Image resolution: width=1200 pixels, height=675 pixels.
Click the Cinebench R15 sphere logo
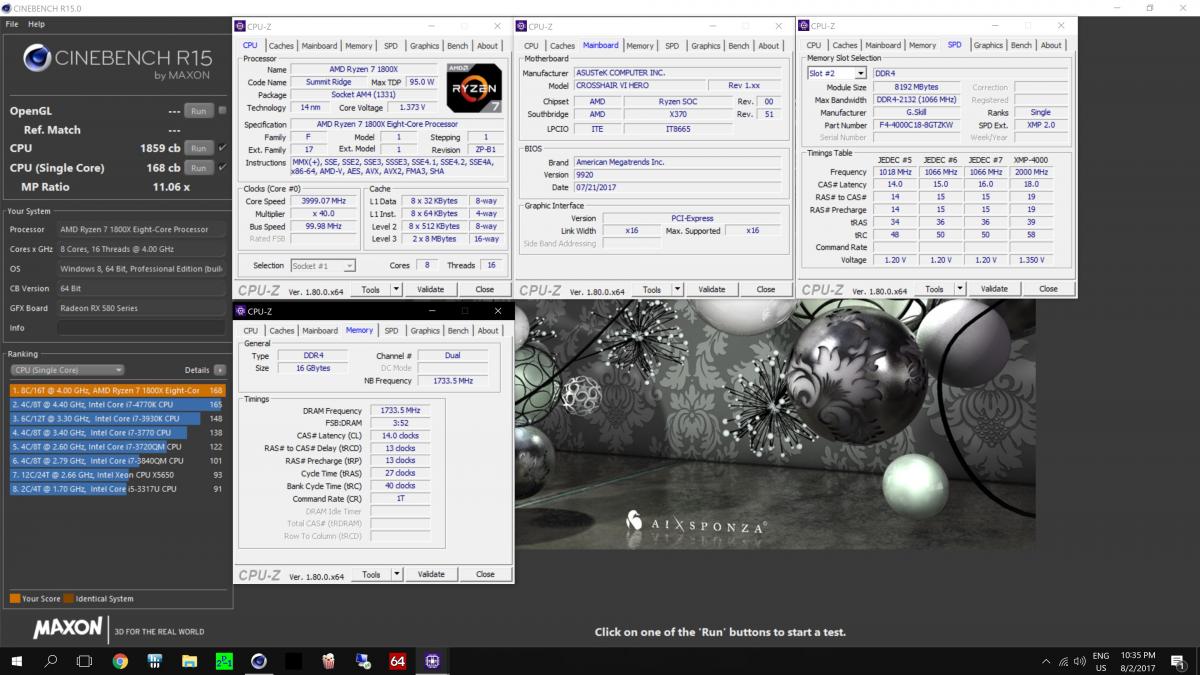coord(36,59)
